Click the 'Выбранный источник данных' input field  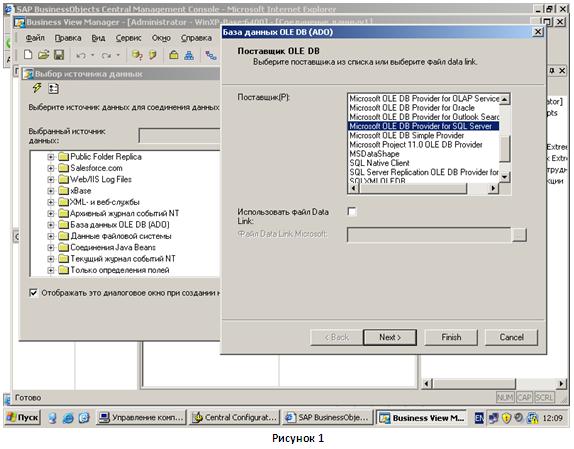click(179, 136)
